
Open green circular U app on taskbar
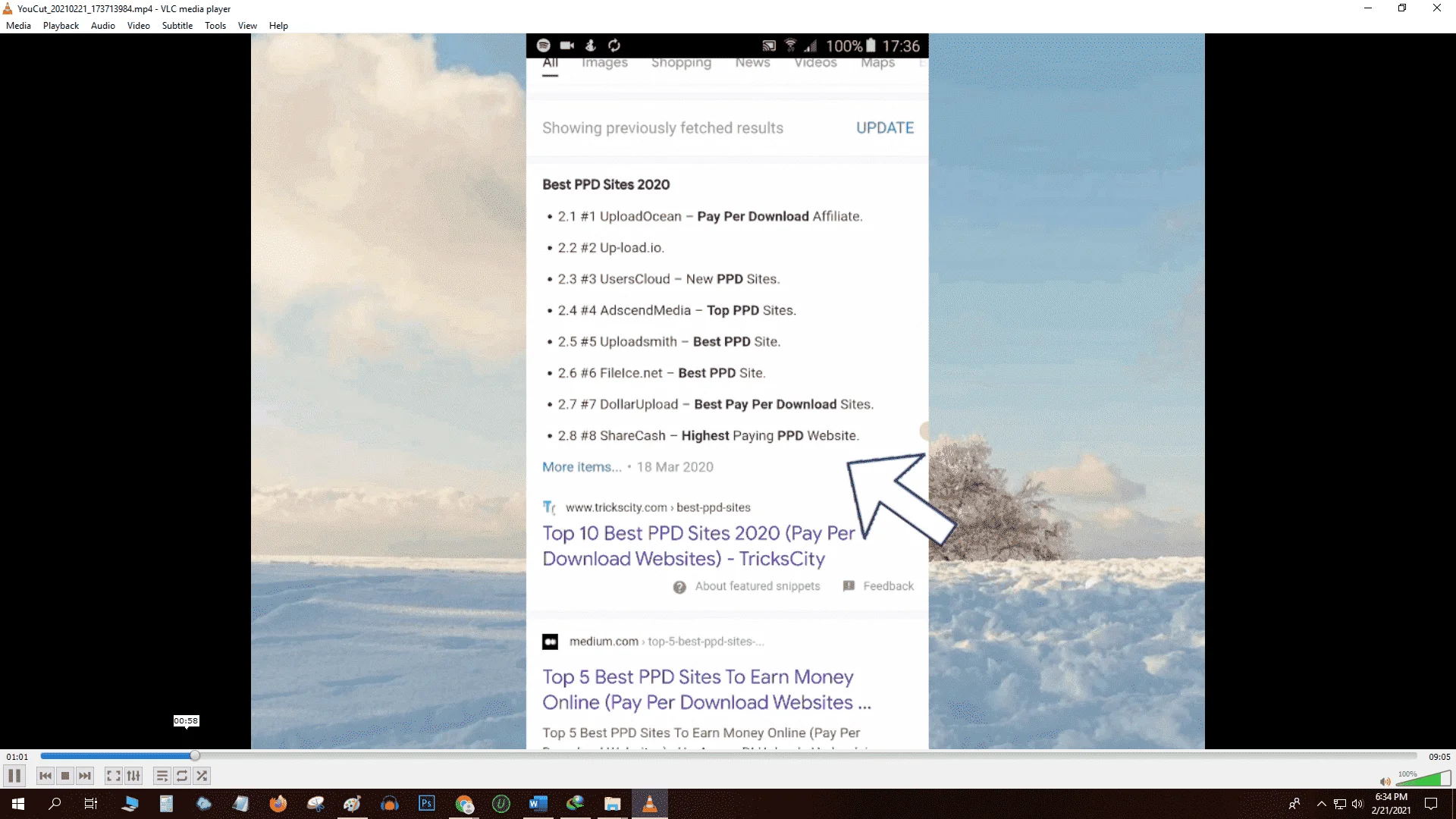coord(501,804)
